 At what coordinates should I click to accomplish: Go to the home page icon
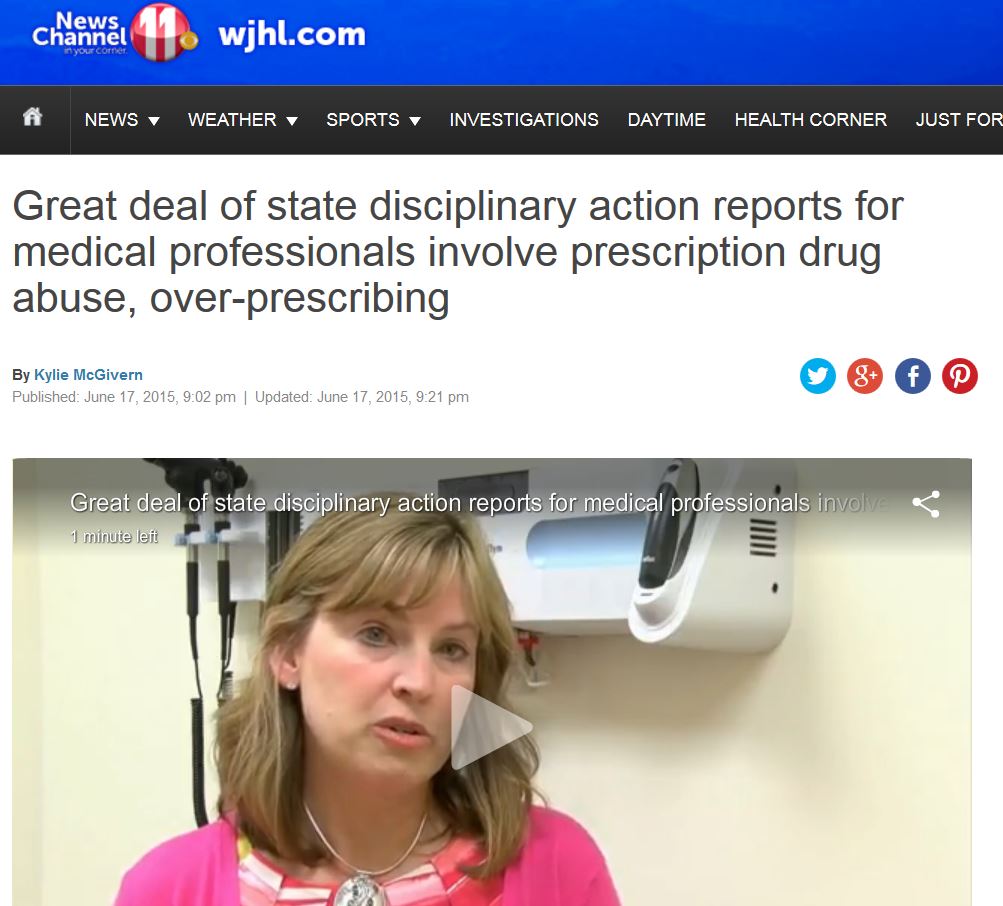click(33, 118)
